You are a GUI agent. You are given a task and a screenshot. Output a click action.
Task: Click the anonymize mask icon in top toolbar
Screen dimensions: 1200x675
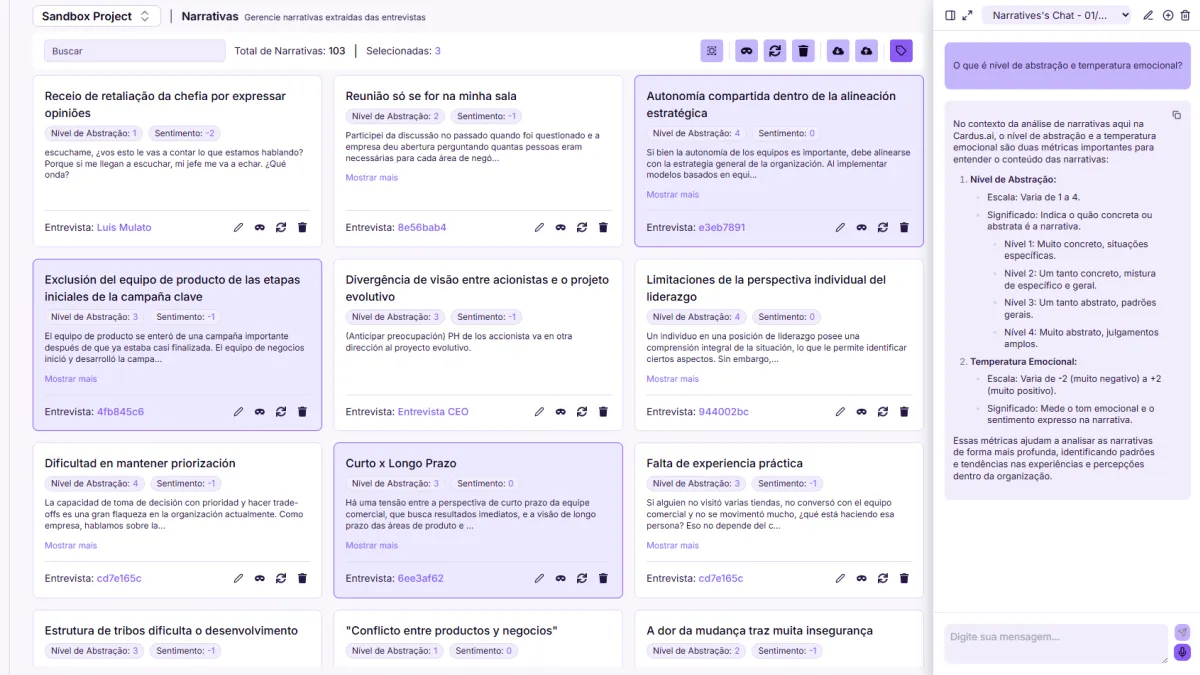click(x=746, y=51)
